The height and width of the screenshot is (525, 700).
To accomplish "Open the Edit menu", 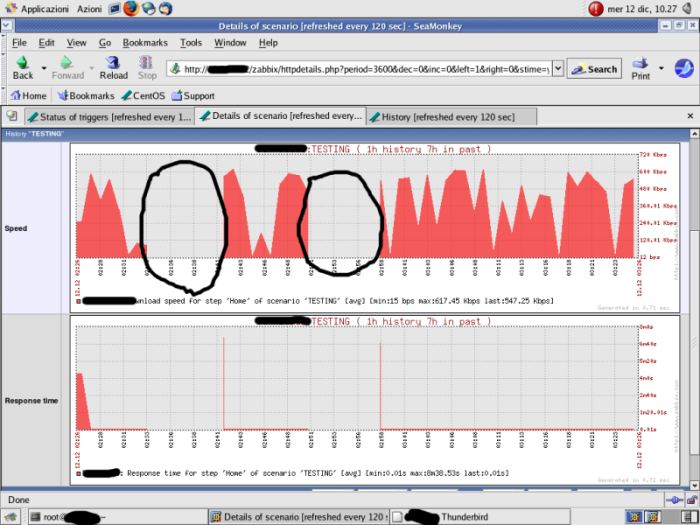I will coord(46,43).
